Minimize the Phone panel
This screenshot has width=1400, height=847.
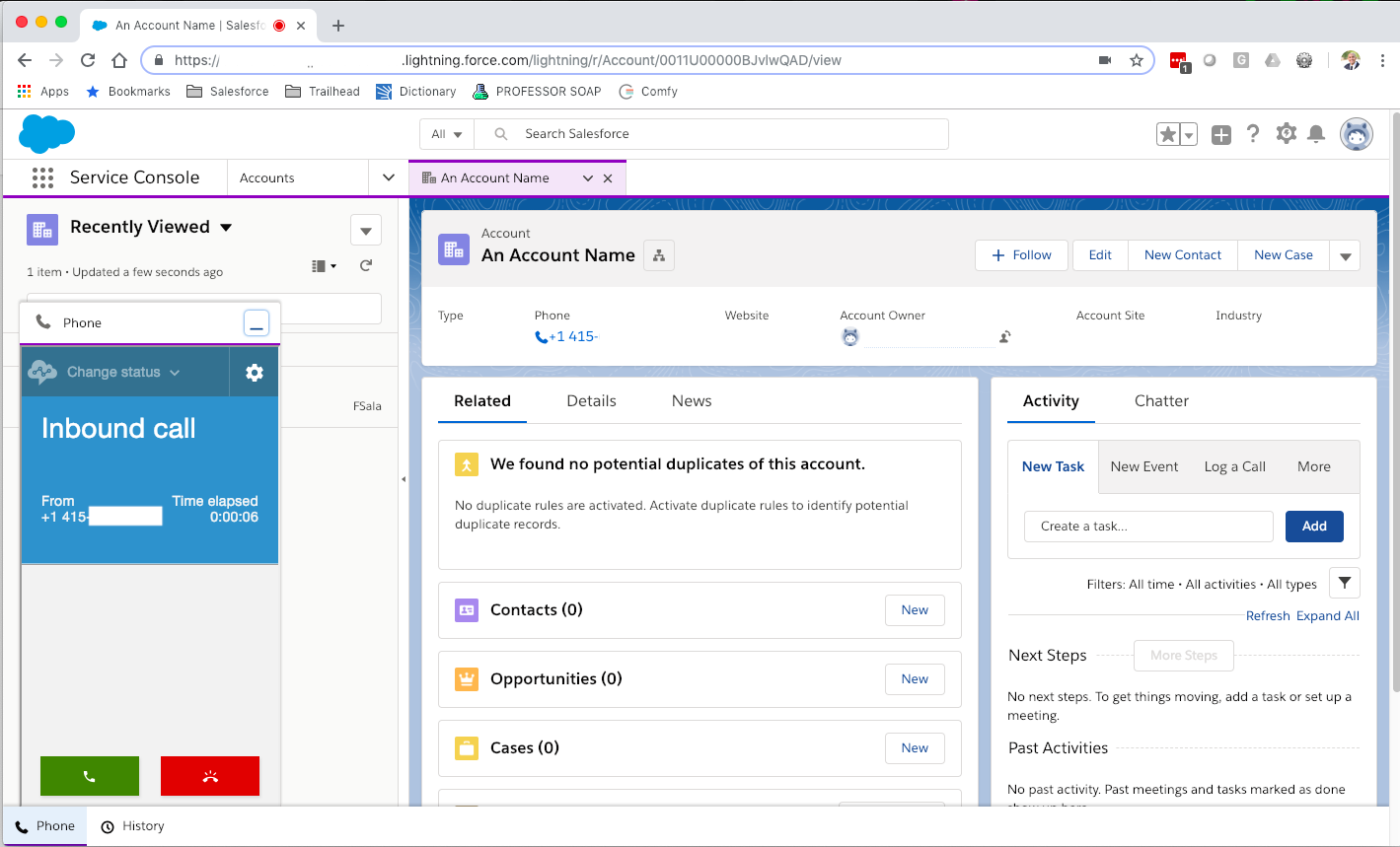pos(257,322)
